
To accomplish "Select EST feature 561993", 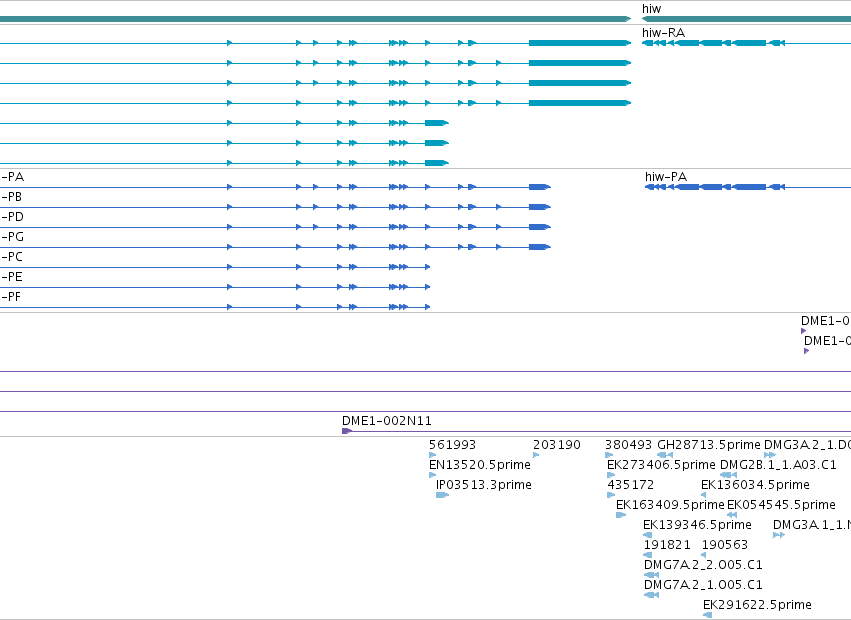I will [452, 445].
